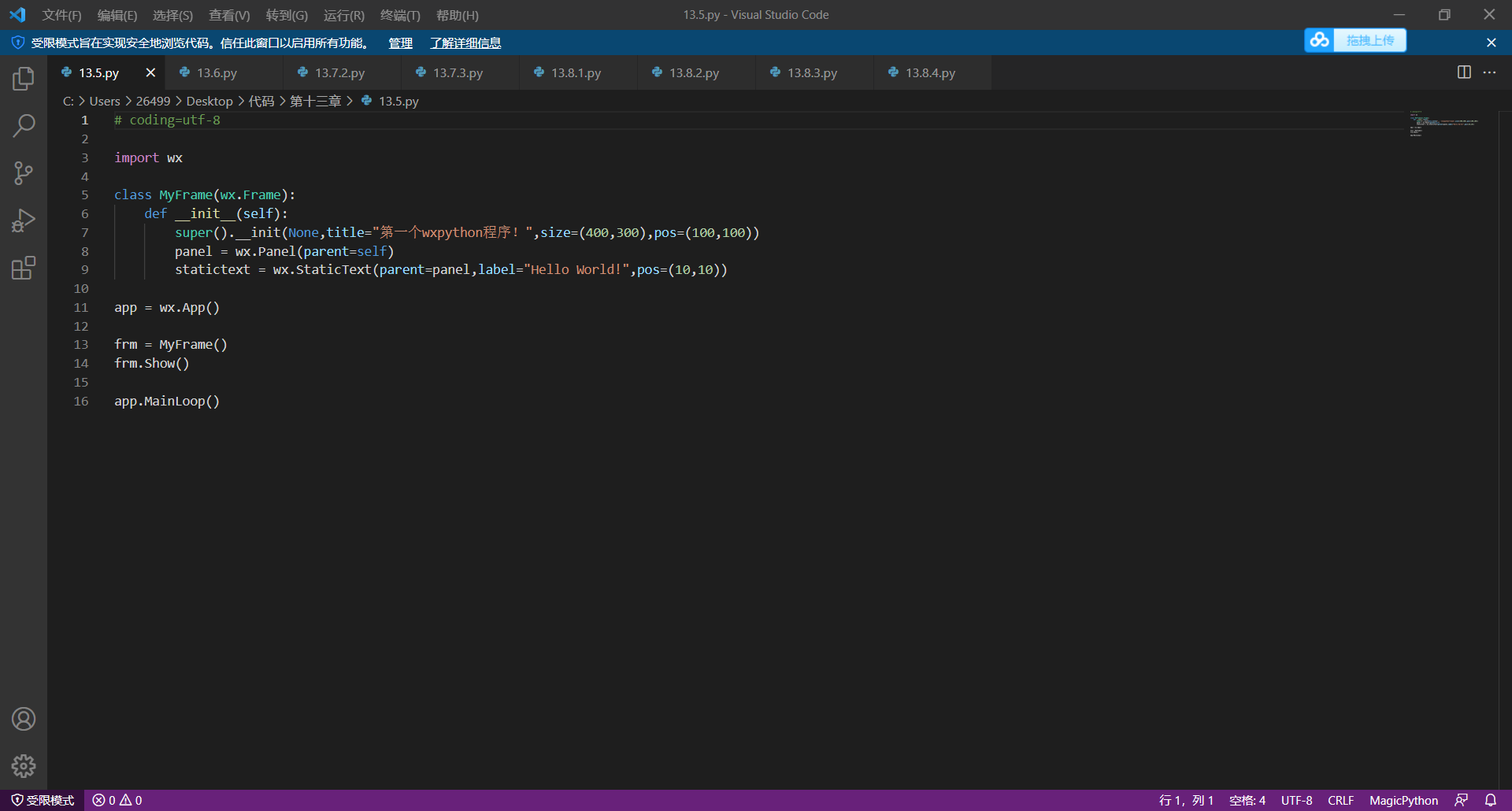
Task: Open Source Control view
Action: 24,173
